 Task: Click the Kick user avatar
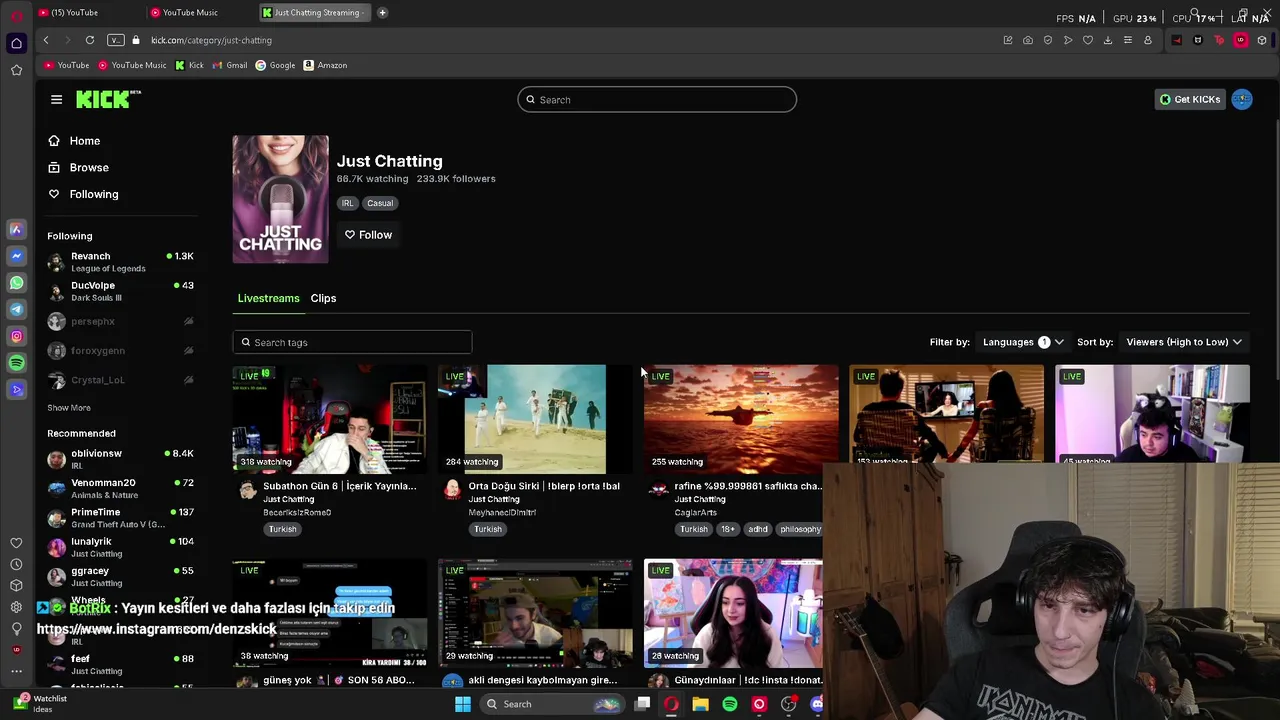pos(1242,99)
